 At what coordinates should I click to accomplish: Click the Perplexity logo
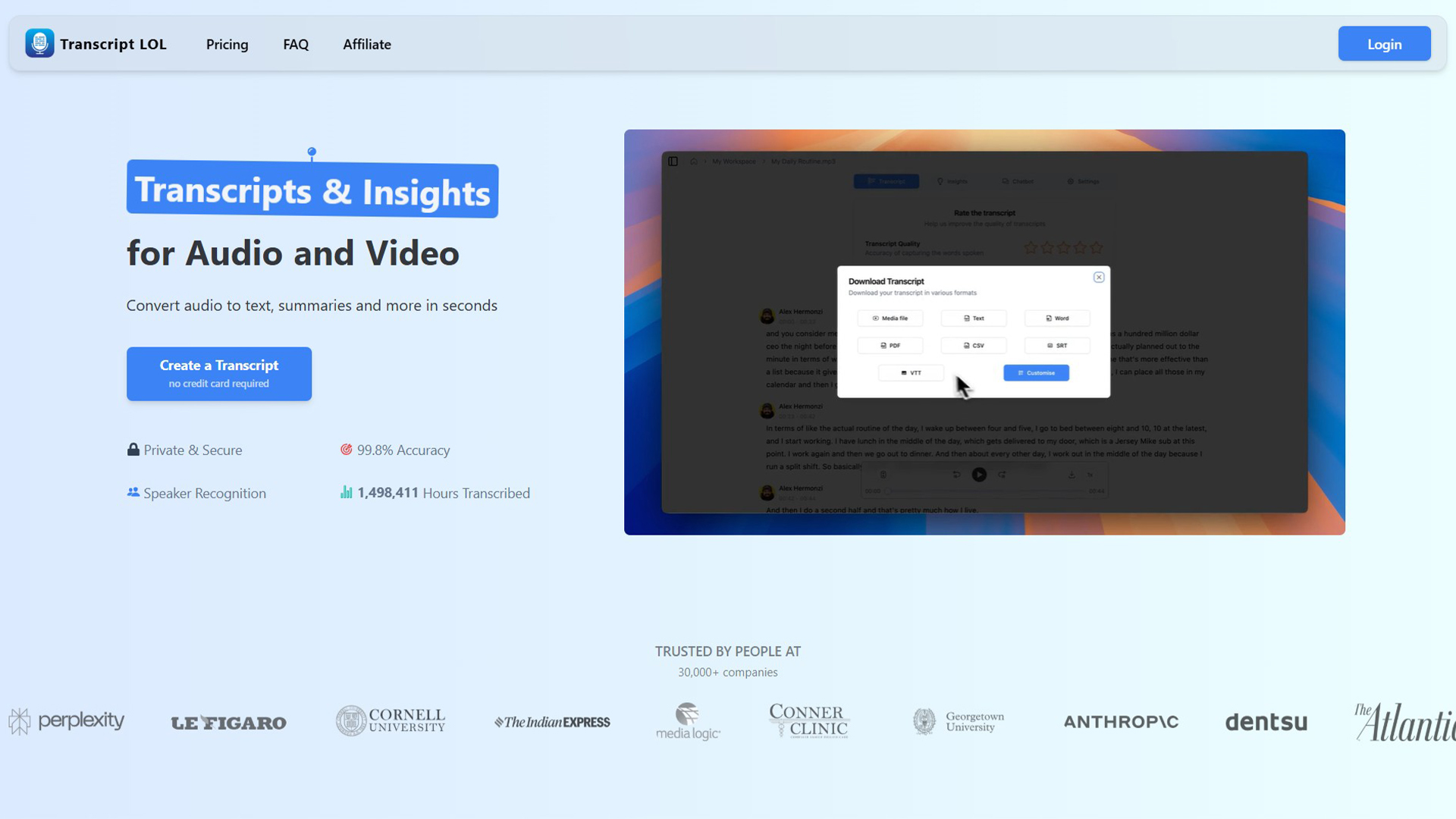[66, 721]
